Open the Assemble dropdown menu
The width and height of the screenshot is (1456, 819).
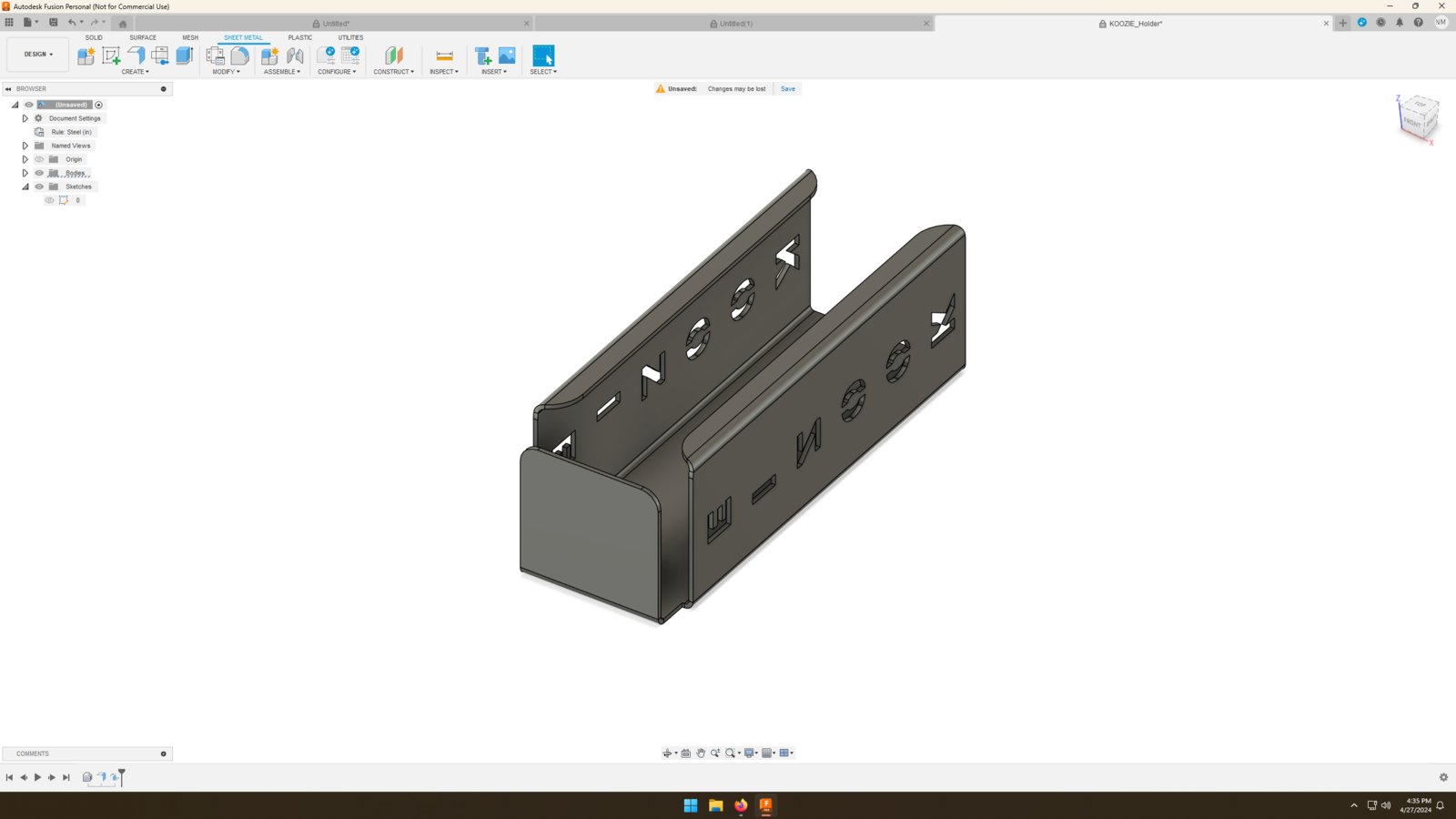point(282,72)
